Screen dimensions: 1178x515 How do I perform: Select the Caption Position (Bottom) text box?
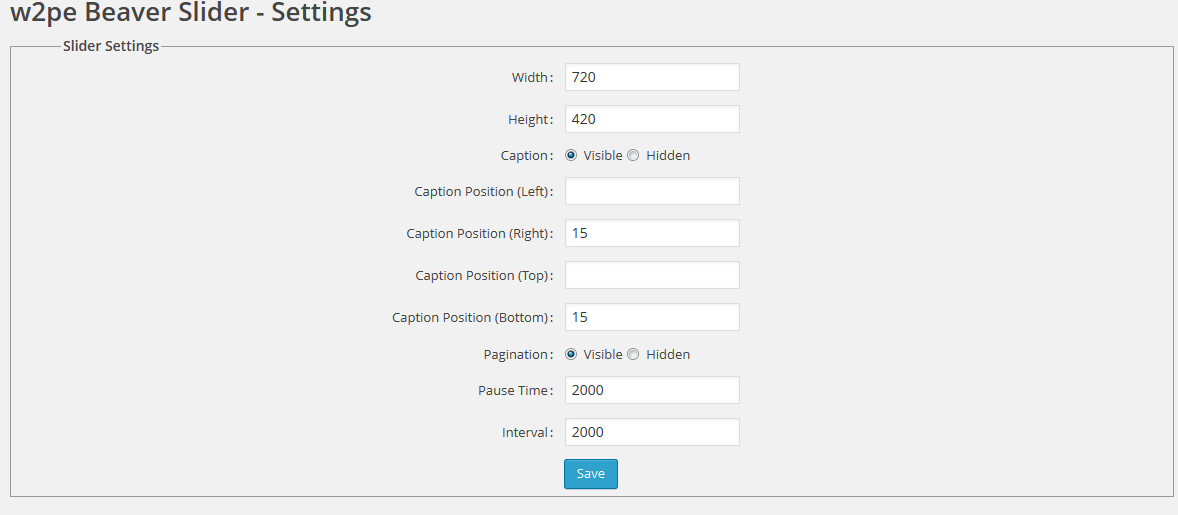652,318
